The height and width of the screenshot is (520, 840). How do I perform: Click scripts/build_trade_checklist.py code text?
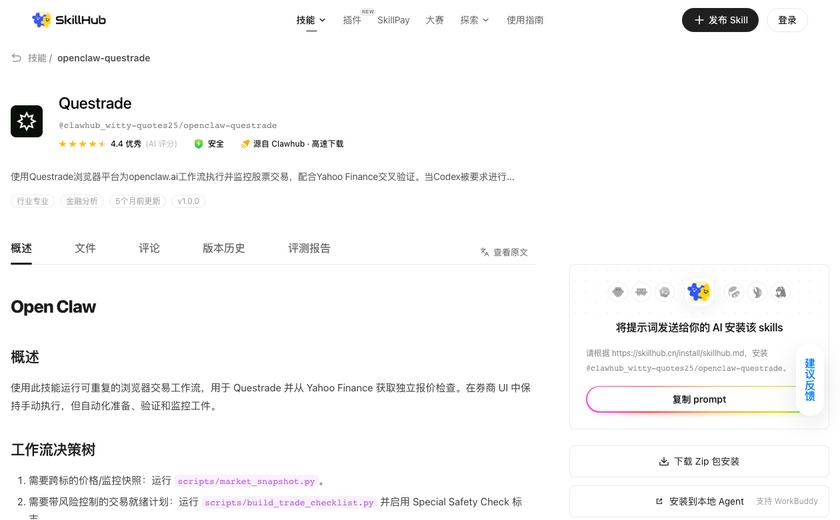[289, 502]
